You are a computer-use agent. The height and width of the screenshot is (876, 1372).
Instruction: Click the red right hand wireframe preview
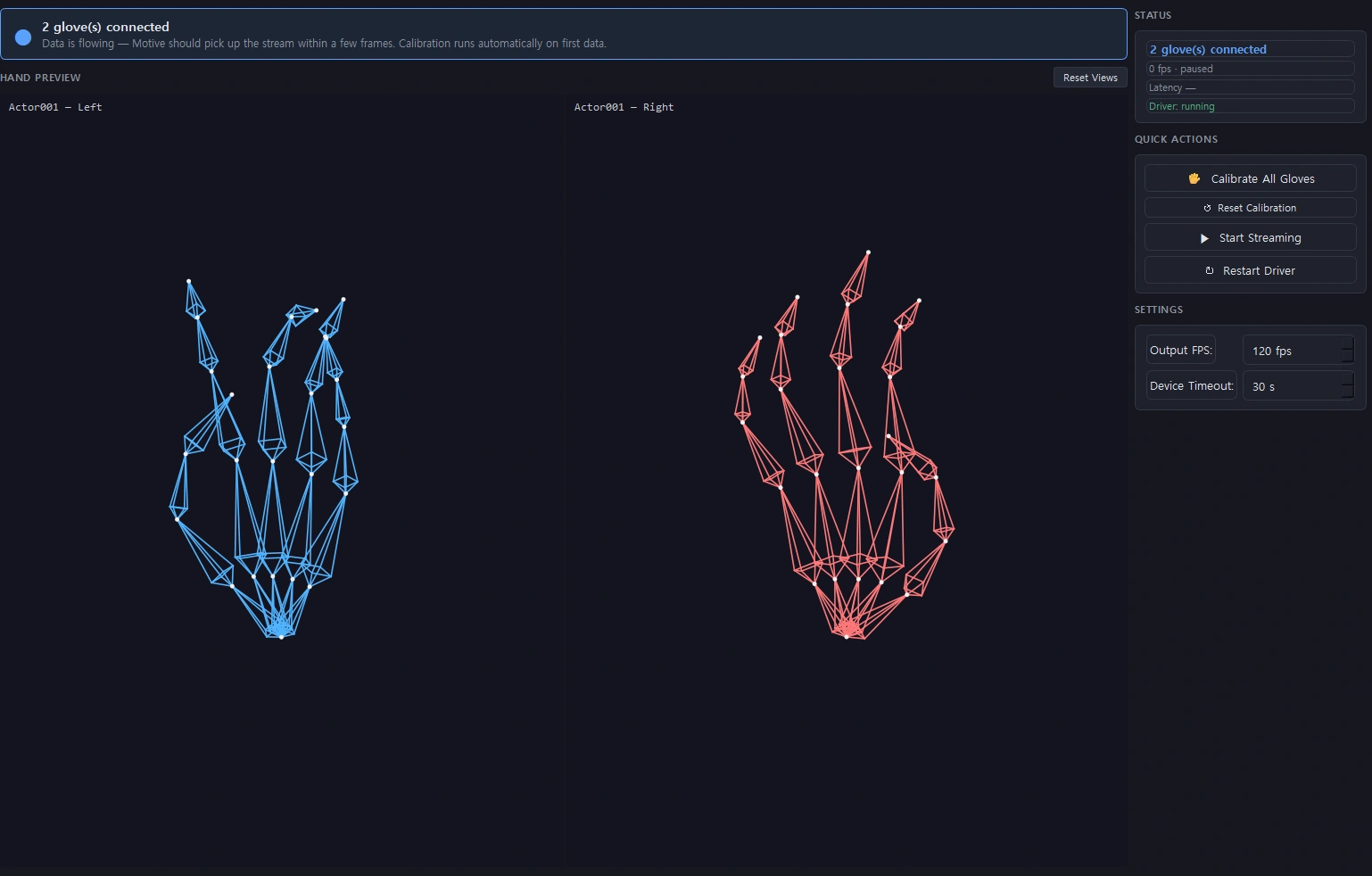pyautogui.click(x=845, y=445)
